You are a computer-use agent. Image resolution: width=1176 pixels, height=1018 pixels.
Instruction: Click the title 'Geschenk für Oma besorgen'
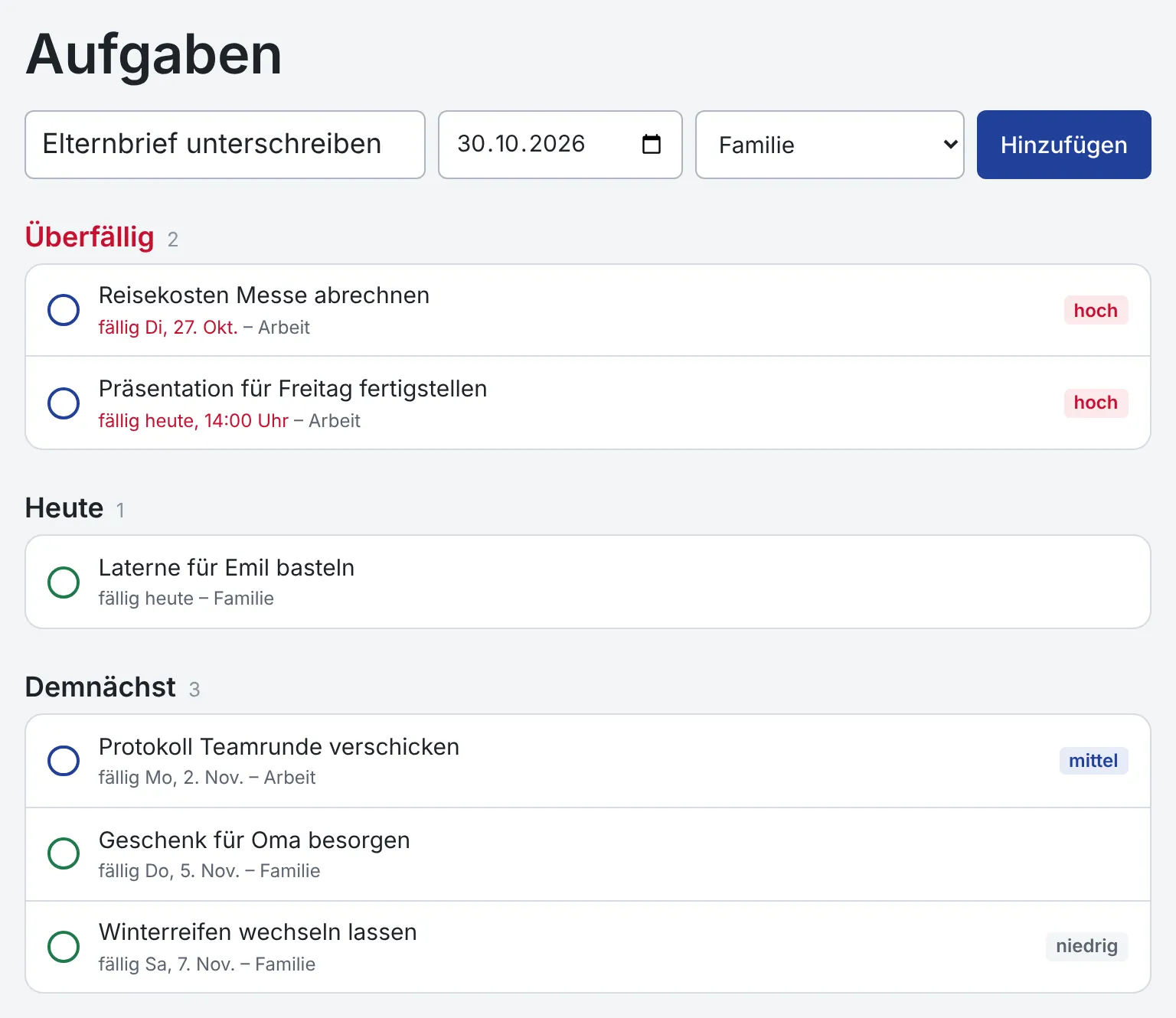pyautogui.click(x=254, y=840)
